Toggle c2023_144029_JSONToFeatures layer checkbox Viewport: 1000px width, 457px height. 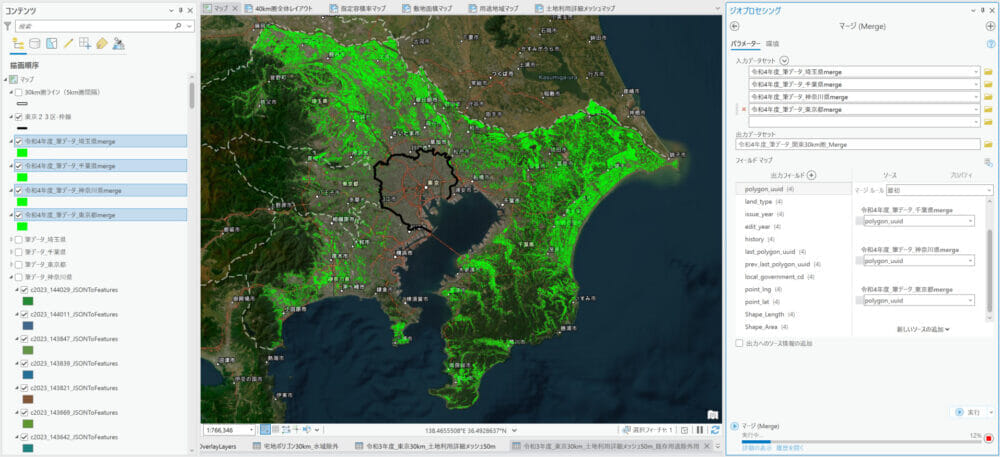25,289
